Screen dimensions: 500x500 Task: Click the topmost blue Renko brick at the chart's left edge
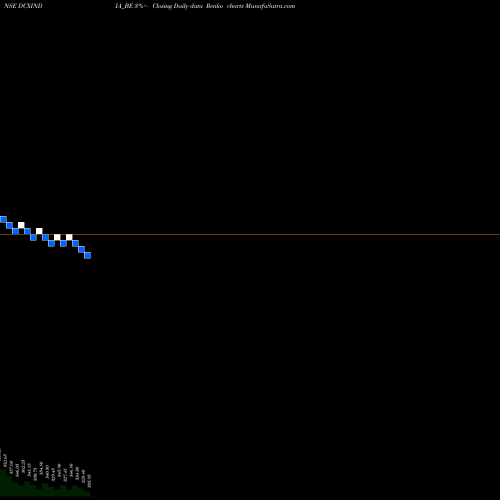click(x=3, y=219)
